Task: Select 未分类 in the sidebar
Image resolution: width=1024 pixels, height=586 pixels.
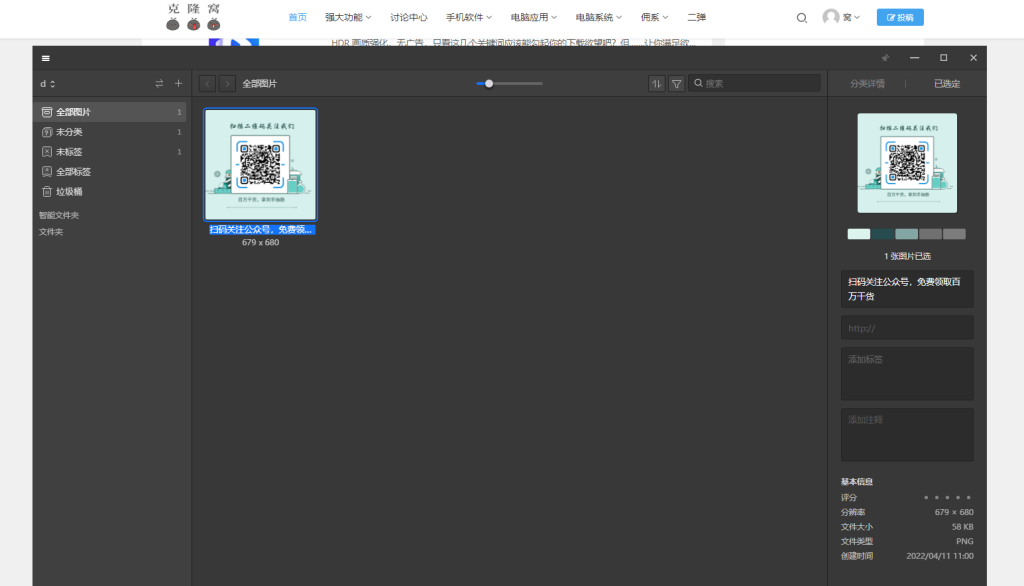Action: click(110, 132)
